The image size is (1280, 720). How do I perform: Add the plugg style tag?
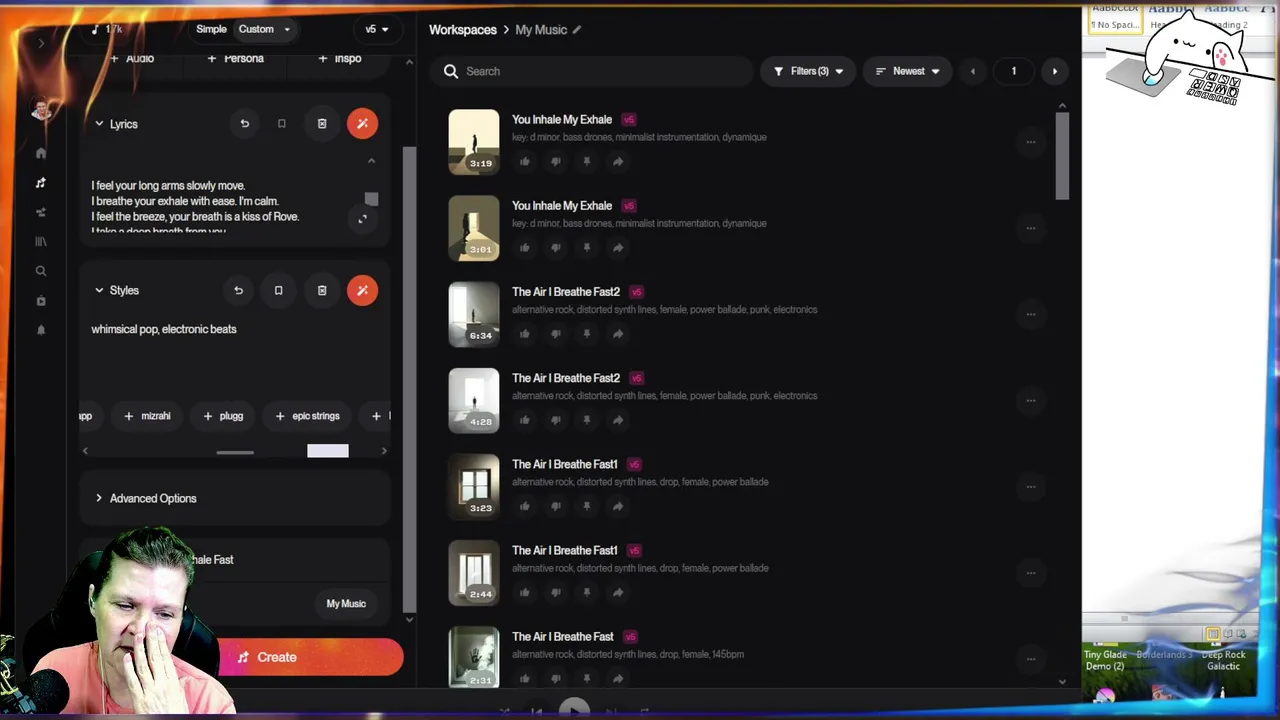pyautogui.click(x=223, y=416)
